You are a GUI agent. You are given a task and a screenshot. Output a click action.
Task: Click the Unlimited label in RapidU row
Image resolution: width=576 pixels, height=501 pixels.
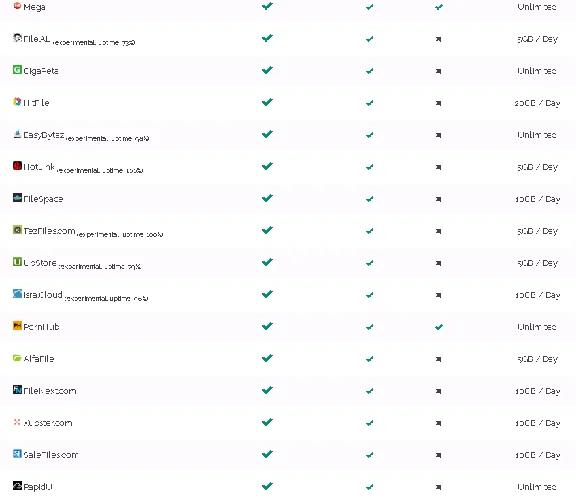point(537,487)
